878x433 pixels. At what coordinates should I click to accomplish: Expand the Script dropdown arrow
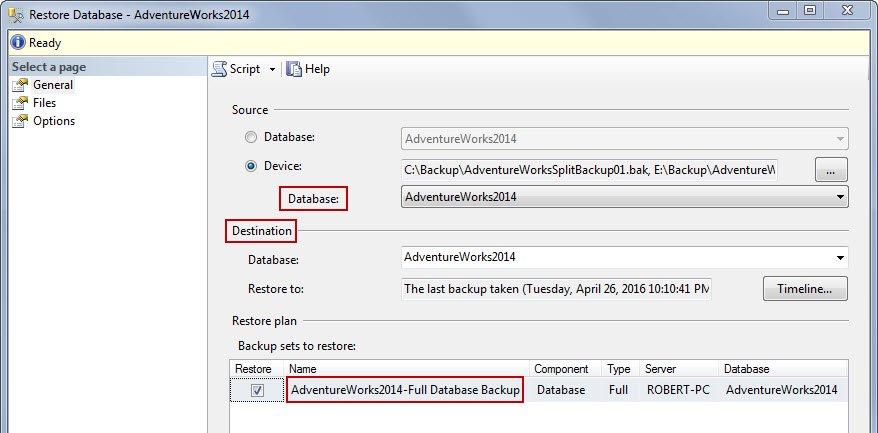coord(272,69)
